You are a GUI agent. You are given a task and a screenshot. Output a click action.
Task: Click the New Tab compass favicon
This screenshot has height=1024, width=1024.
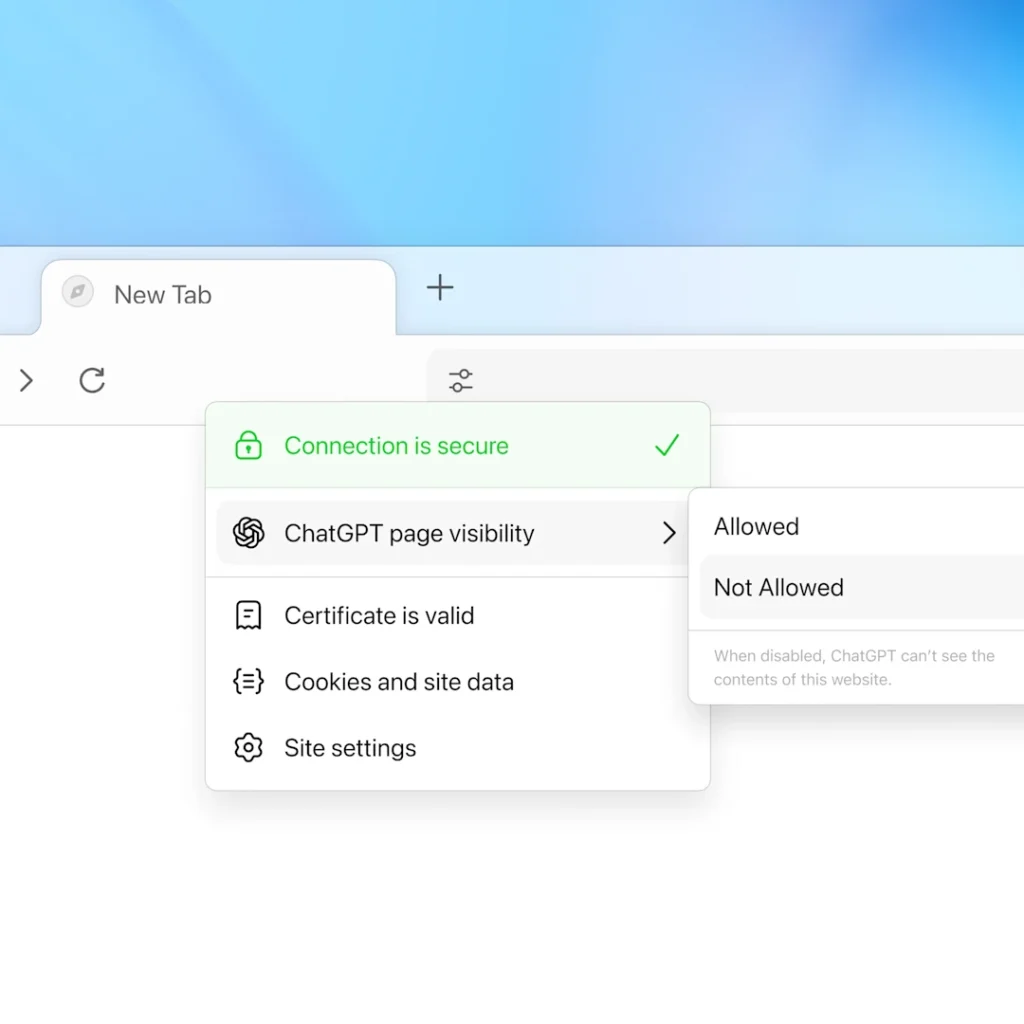[x=78, y=291]
